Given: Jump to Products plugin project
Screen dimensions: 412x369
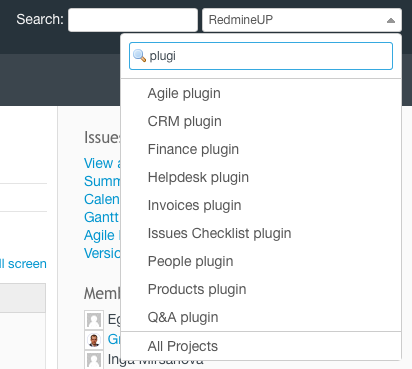Looking at the screenshot, I should click(261, 289).
